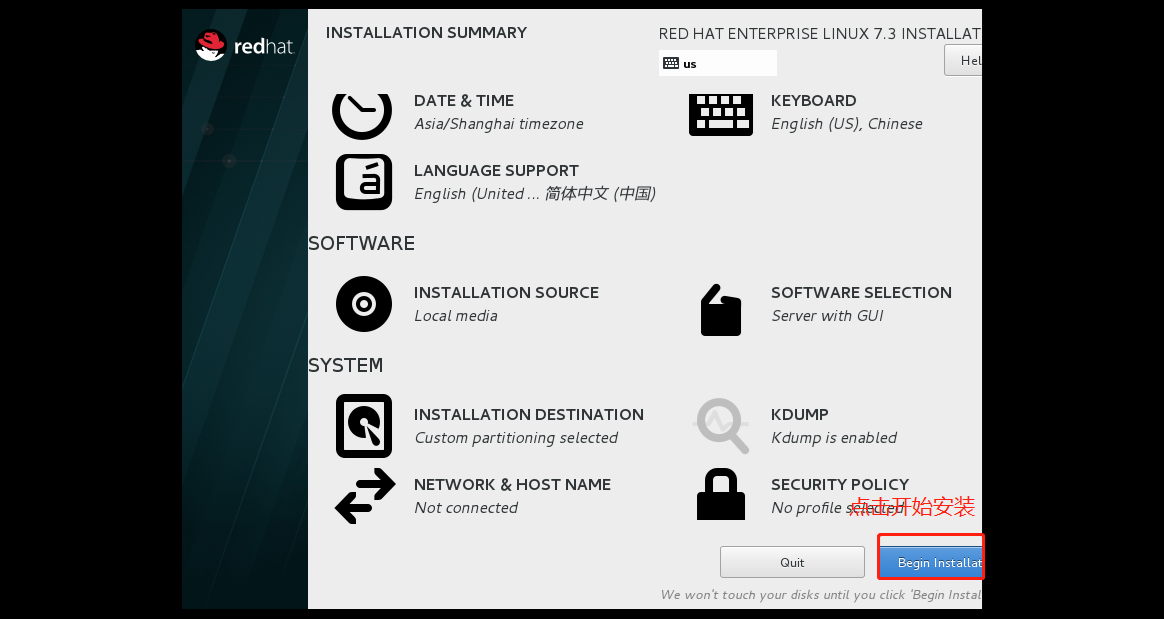Screen dimensions: 1164x619
Task: Click 'Custom partitioning selected' text
Action: click(516, 438)
